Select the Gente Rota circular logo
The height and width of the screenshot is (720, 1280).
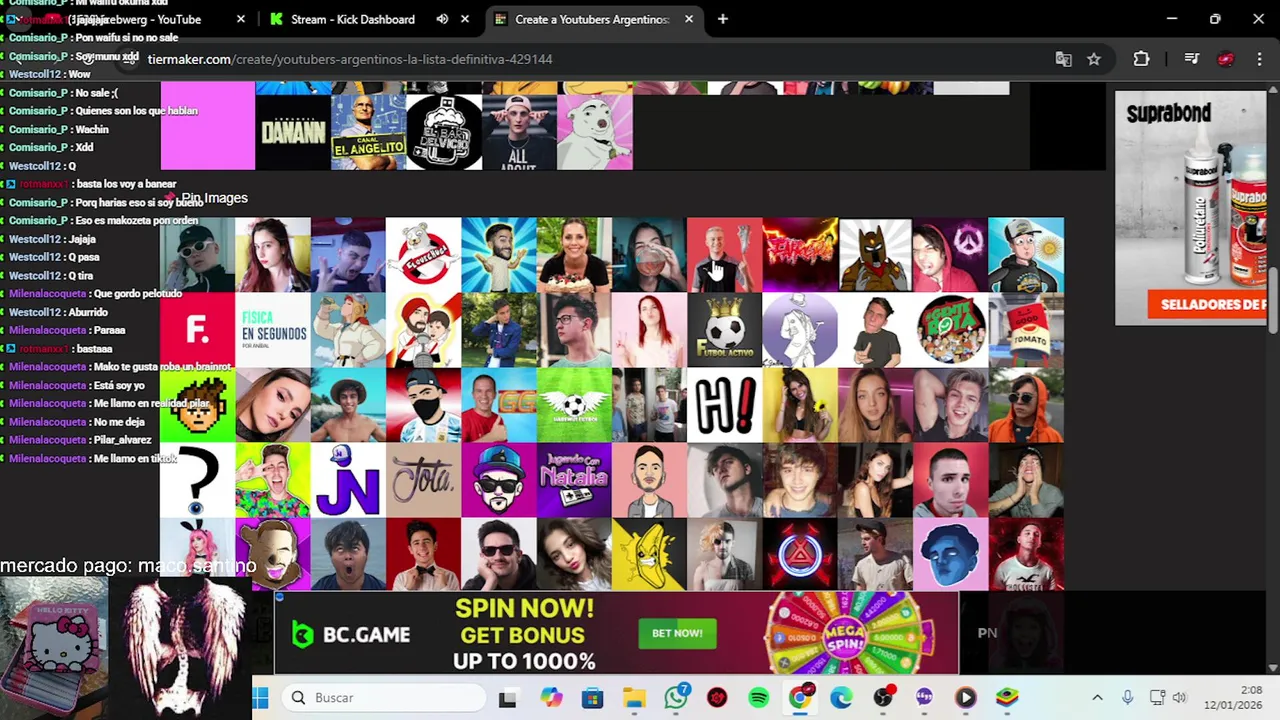(950, 330)
